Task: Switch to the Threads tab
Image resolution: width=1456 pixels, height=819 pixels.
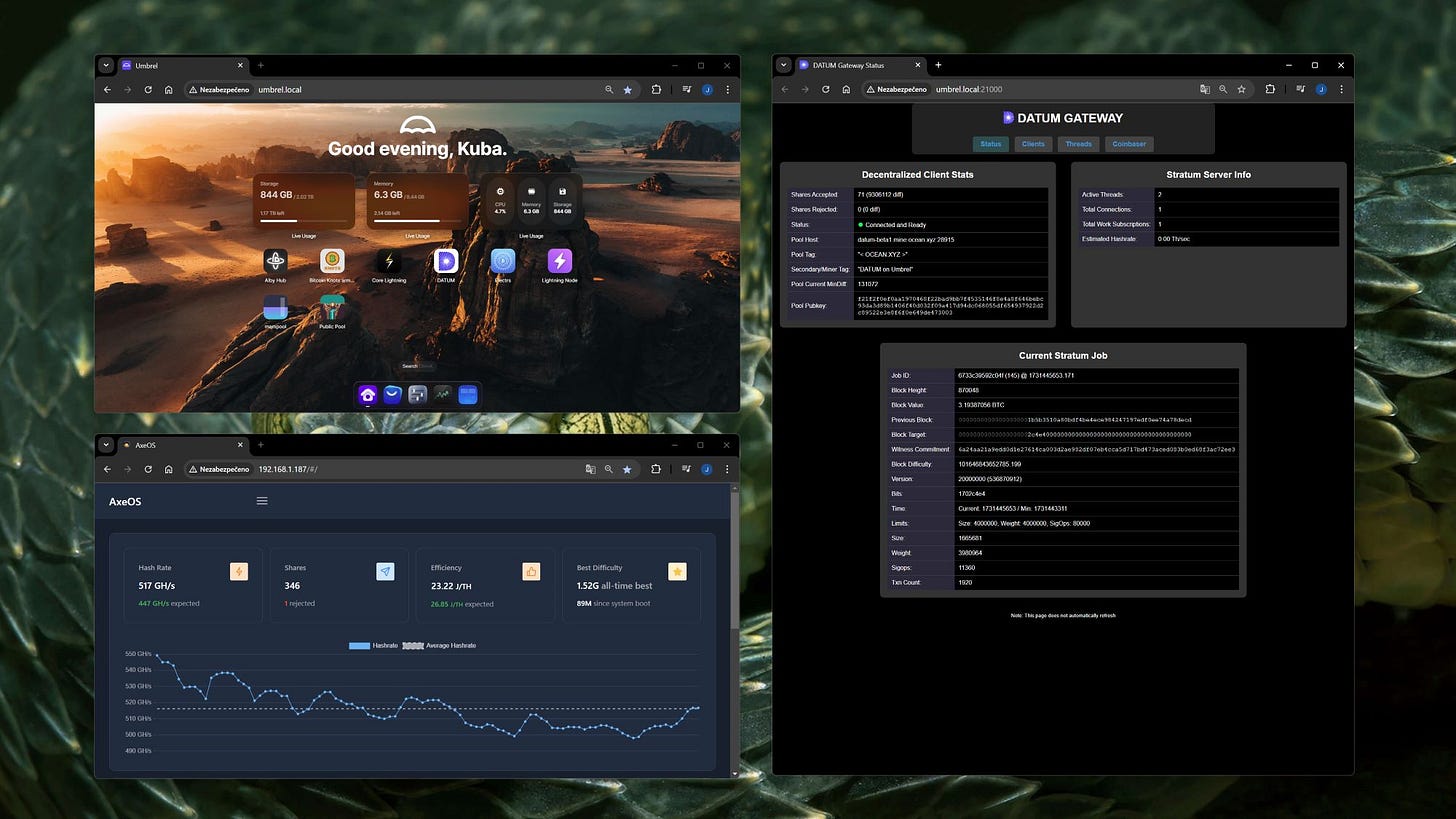Action: click(1079, 144)
